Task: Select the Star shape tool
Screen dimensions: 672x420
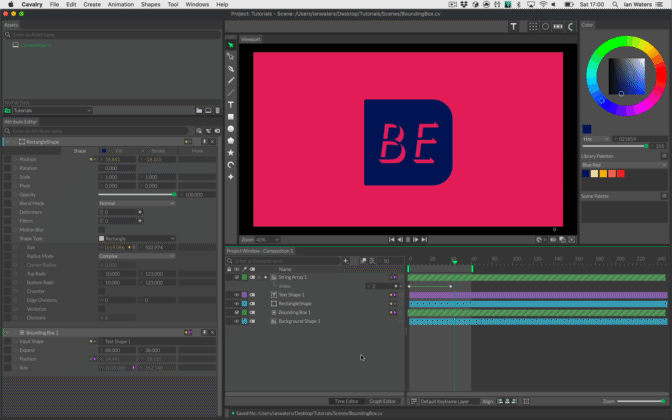Action: [231, 152]
